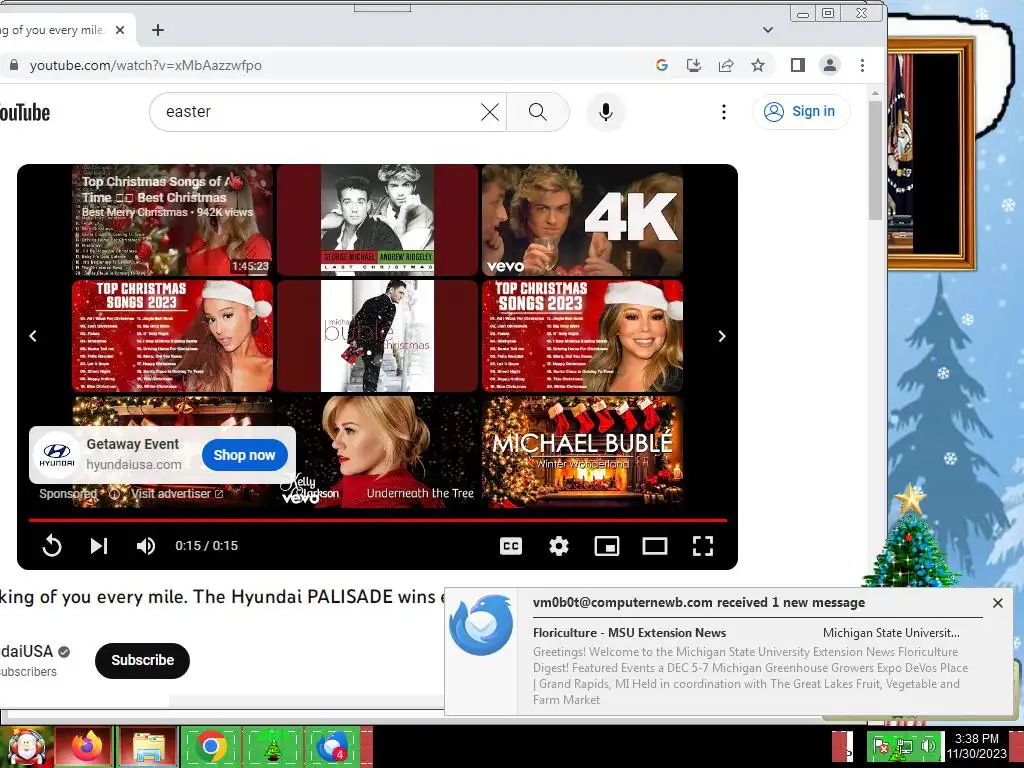Viewport: 1024px width, 768px height.
Task: Toggle Chrome side panel
Action: click(797, 65)
